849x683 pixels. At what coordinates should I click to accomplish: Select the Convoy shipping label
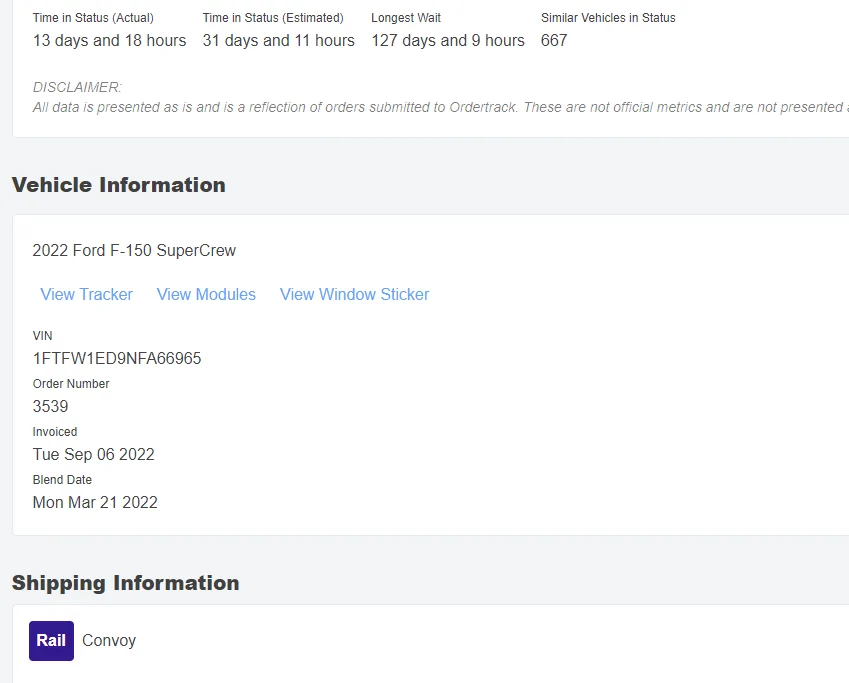(x=109, y=641)
